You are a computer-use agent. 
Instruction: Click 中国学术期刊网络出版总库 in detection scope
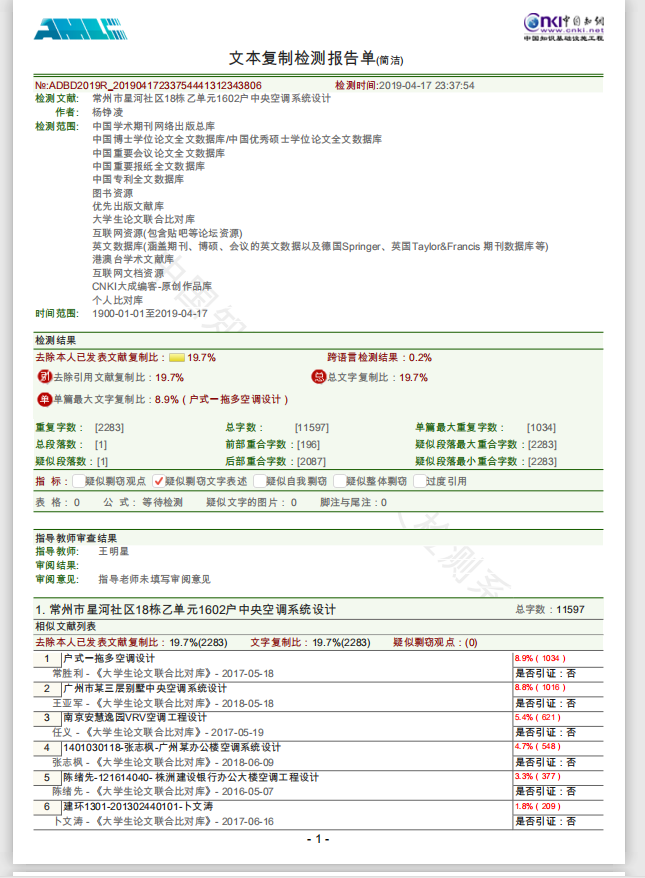point(153,127)
